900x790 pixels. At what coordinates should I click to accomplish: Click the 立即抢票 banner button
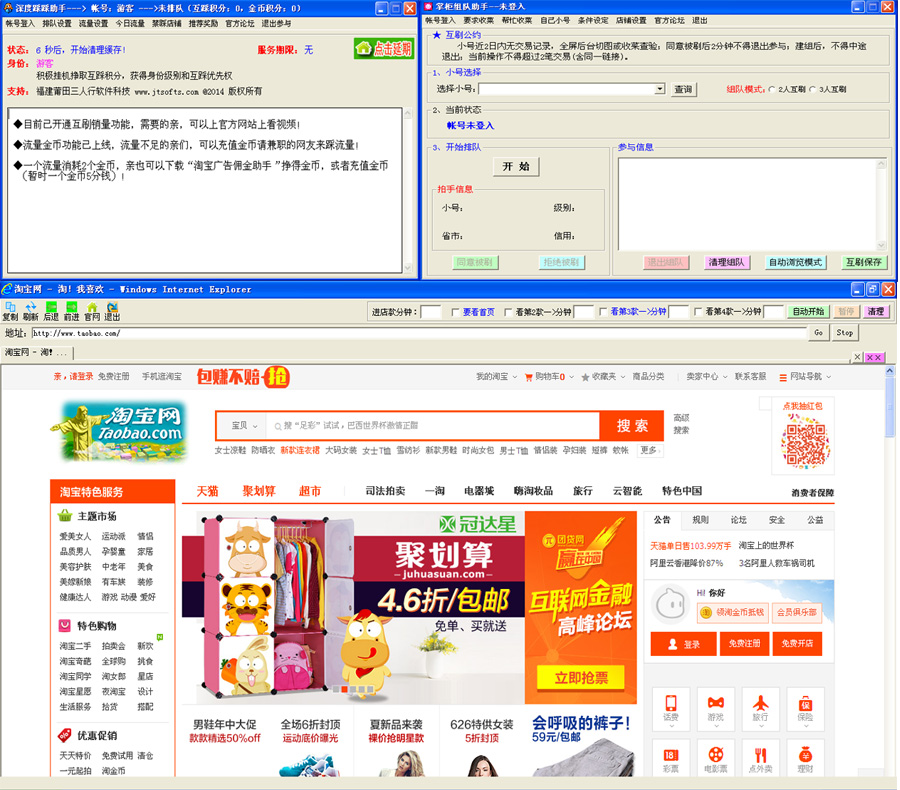(581, 678)
